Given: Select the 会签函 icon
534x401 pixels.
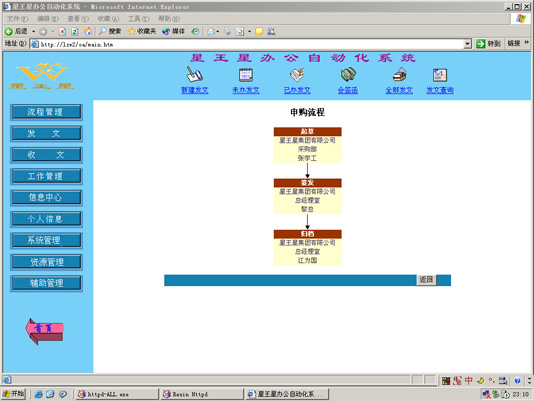Looking at the screenshot, I should click(348, 74).
